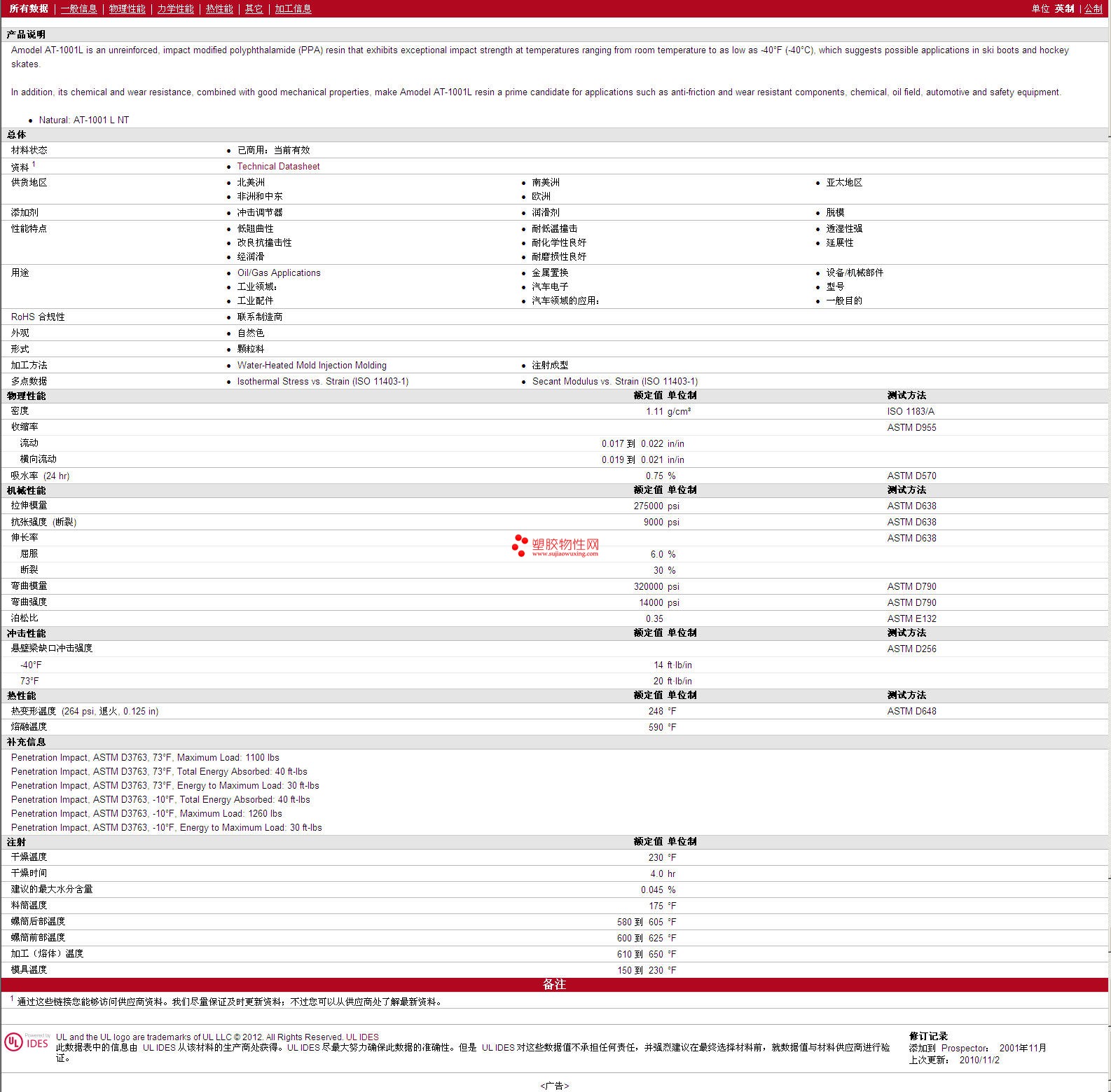Open the 加工信息 tab
This screenshot has width=1111, height=1092.
coord(293,8)
